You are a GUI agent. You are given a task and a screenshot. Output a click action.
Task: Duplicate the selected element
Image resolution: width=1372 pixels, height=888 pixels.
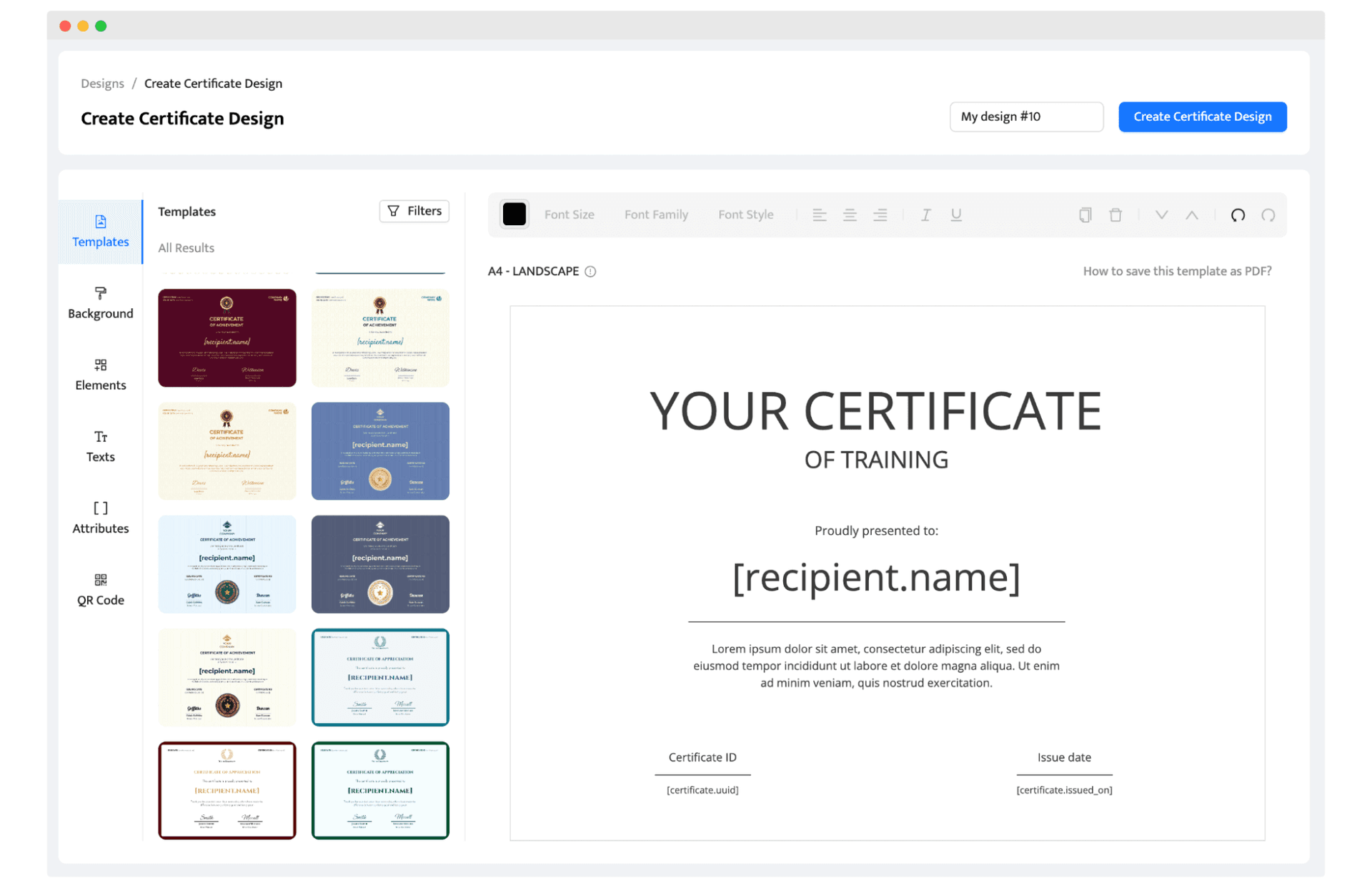pos(1085,214)
